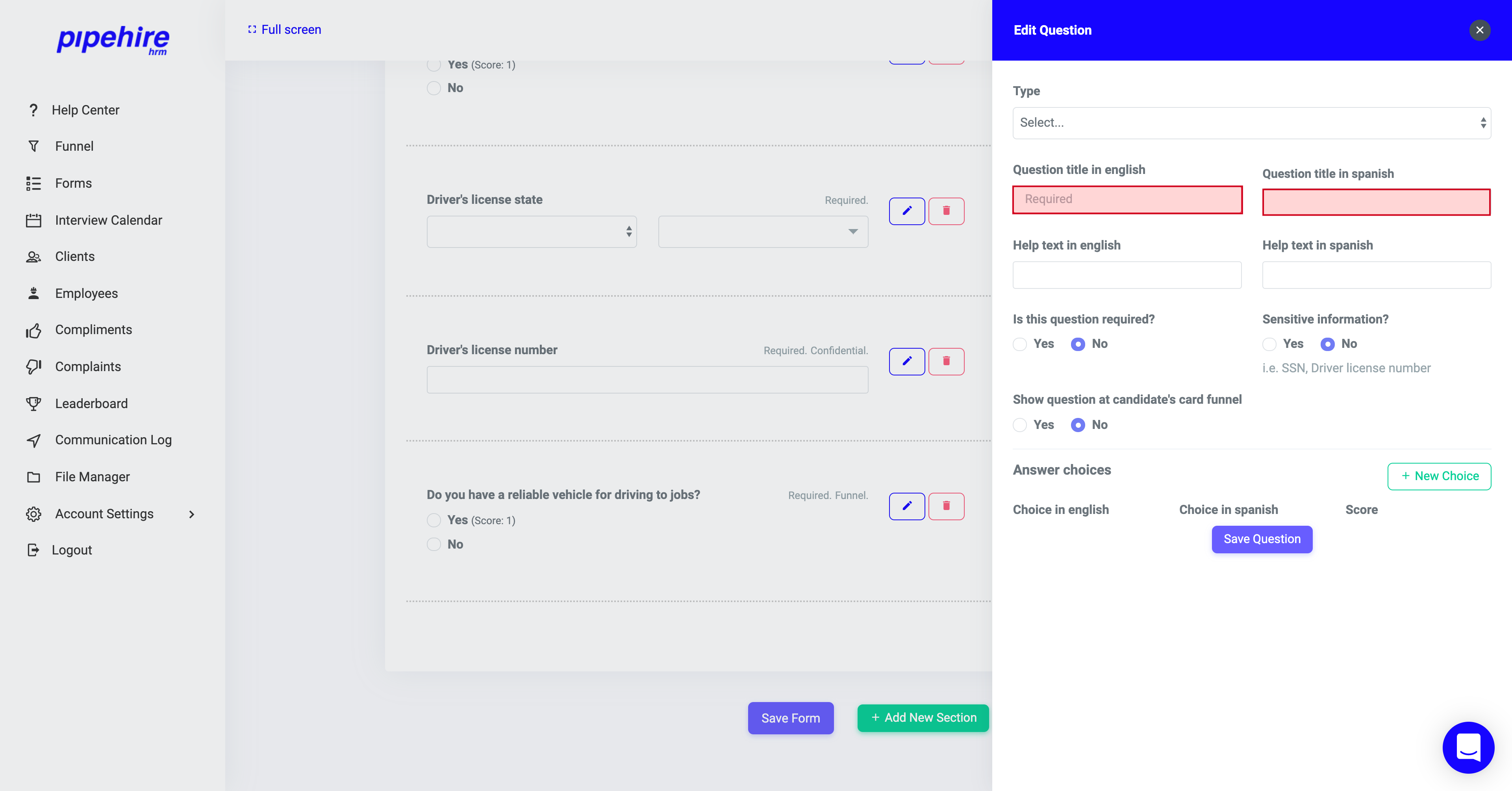Add a New Choice answer
1512x791 pixels.
[1439, 476]
